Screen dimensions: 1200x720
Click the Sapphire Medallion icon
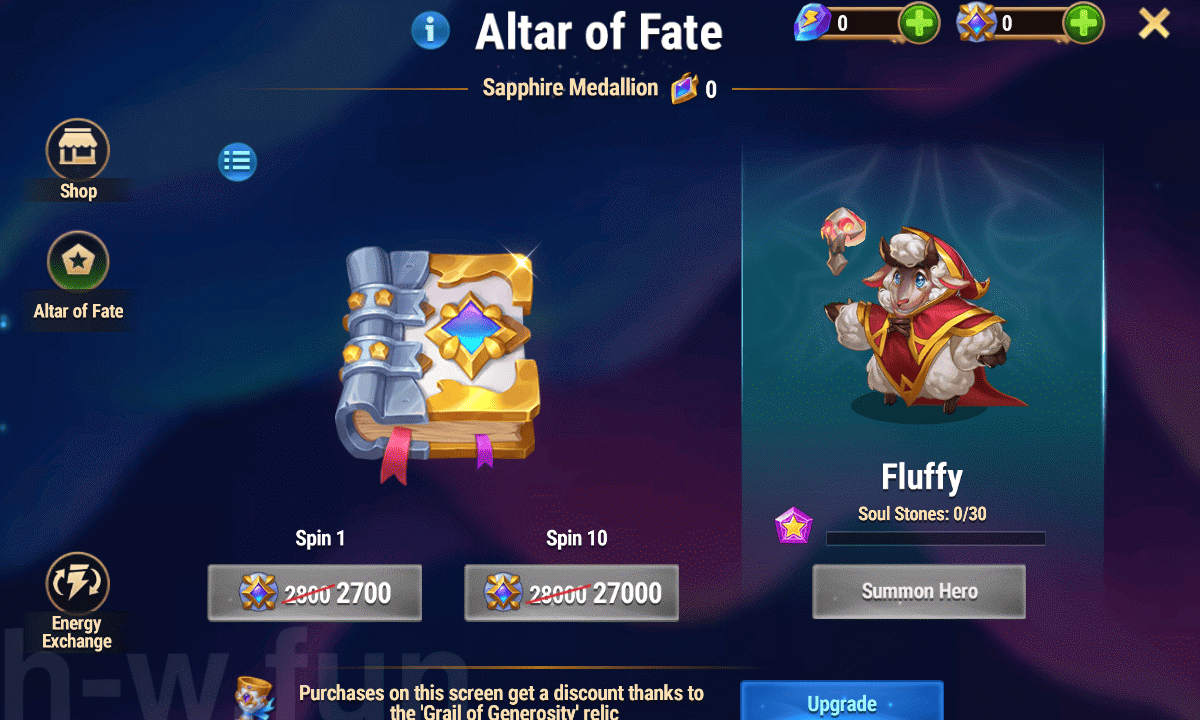tap(685, 89)
